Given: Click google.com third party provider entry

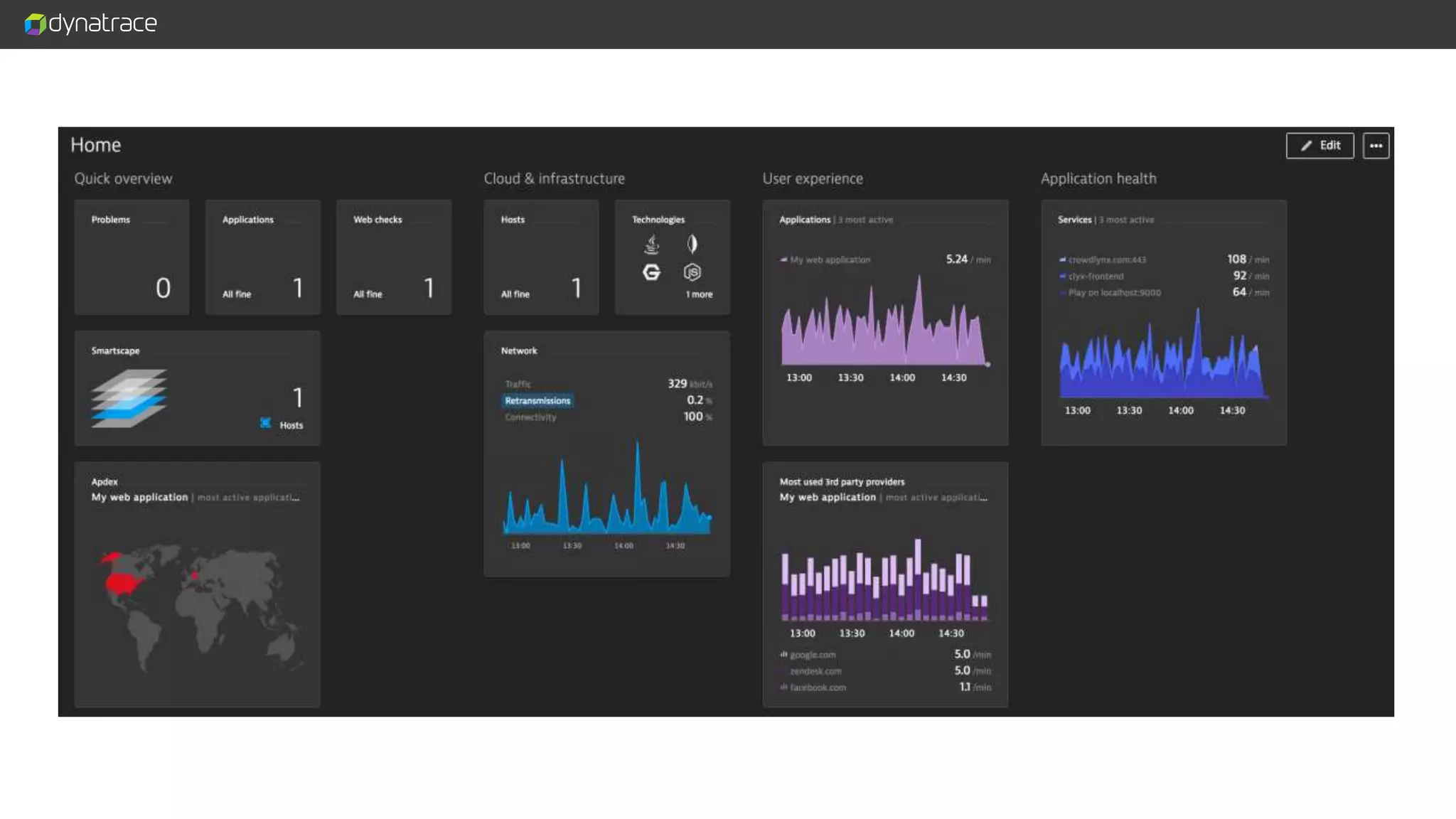Looking at the screenshot, I should coord(813,655).
